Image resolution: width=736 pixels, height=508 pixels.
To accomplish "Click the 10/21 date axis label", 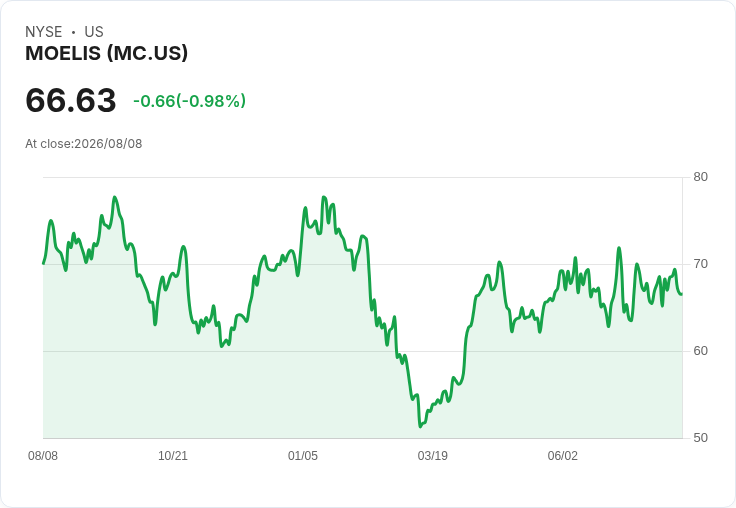I will pos(173,455).
